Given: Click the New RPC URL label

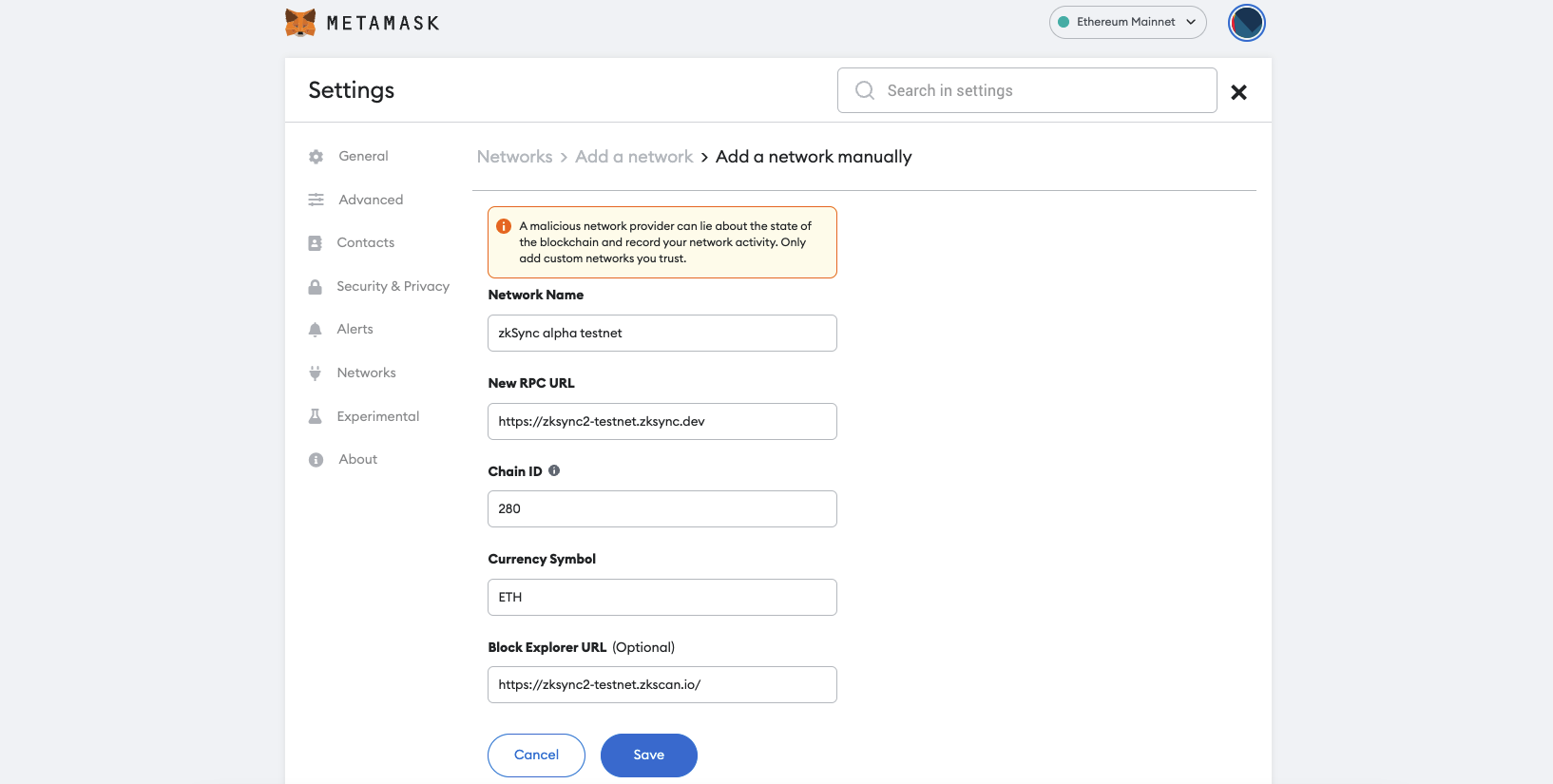Looking at the screenshot, I should [531, 383].
